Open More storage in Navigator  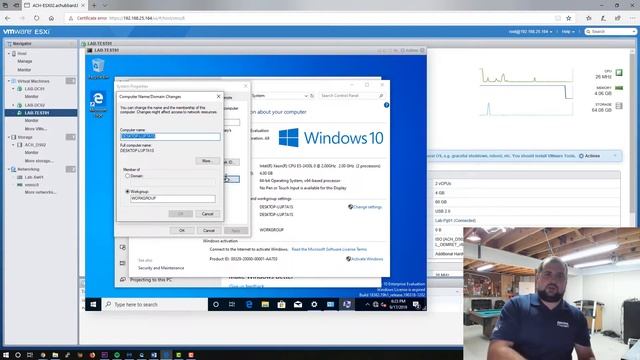pyautogui.click(x=39, y=161)
